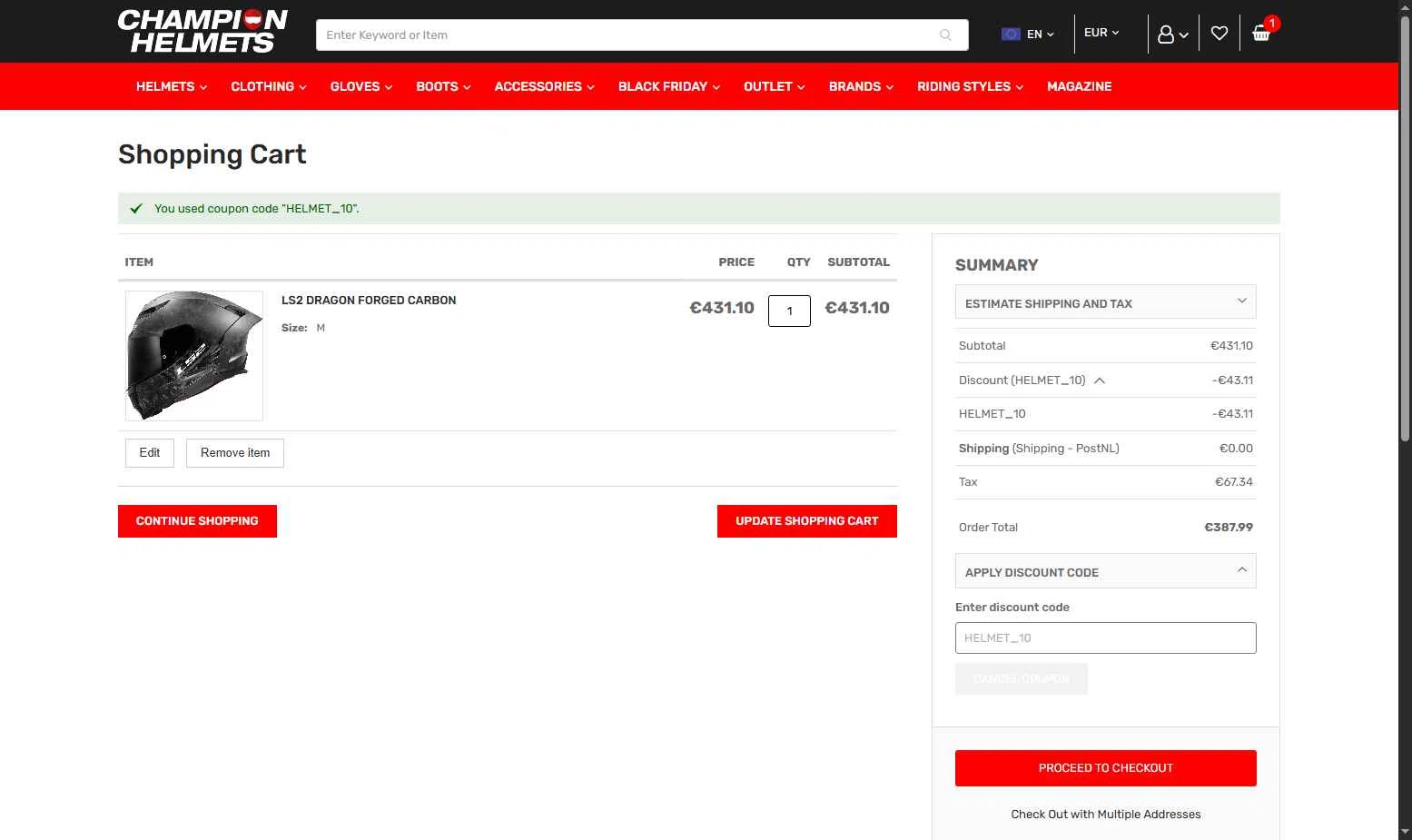Go to the Magazine page
Viewport: 1412px width, 840px height.
1080,86
